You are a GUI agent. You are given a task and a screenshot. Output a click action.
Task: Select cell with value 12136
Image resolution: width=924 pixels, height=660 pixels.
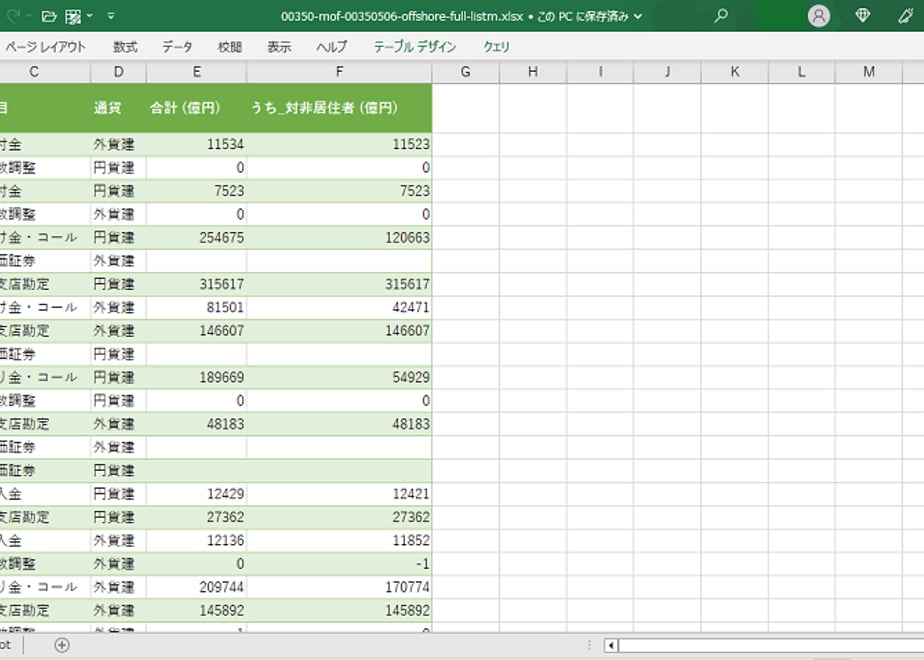coord(196,540)
